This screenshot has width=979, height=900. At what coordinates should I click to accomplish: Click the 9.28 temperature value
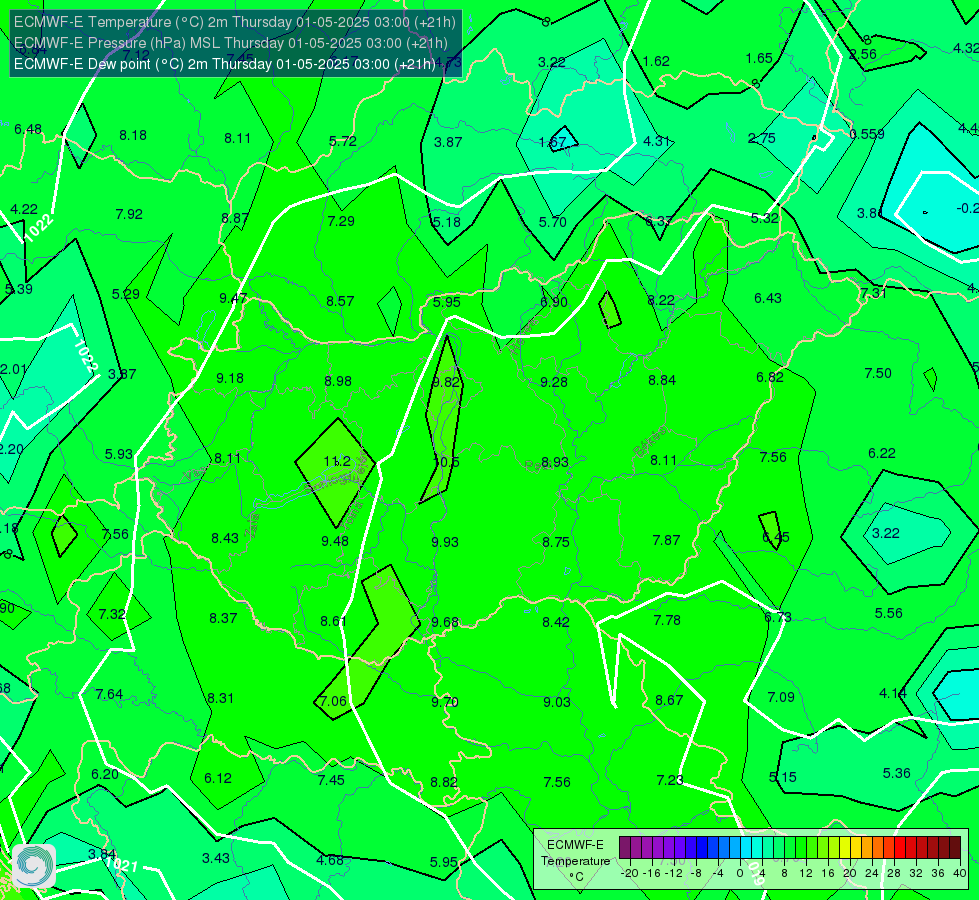pos(554,382)
